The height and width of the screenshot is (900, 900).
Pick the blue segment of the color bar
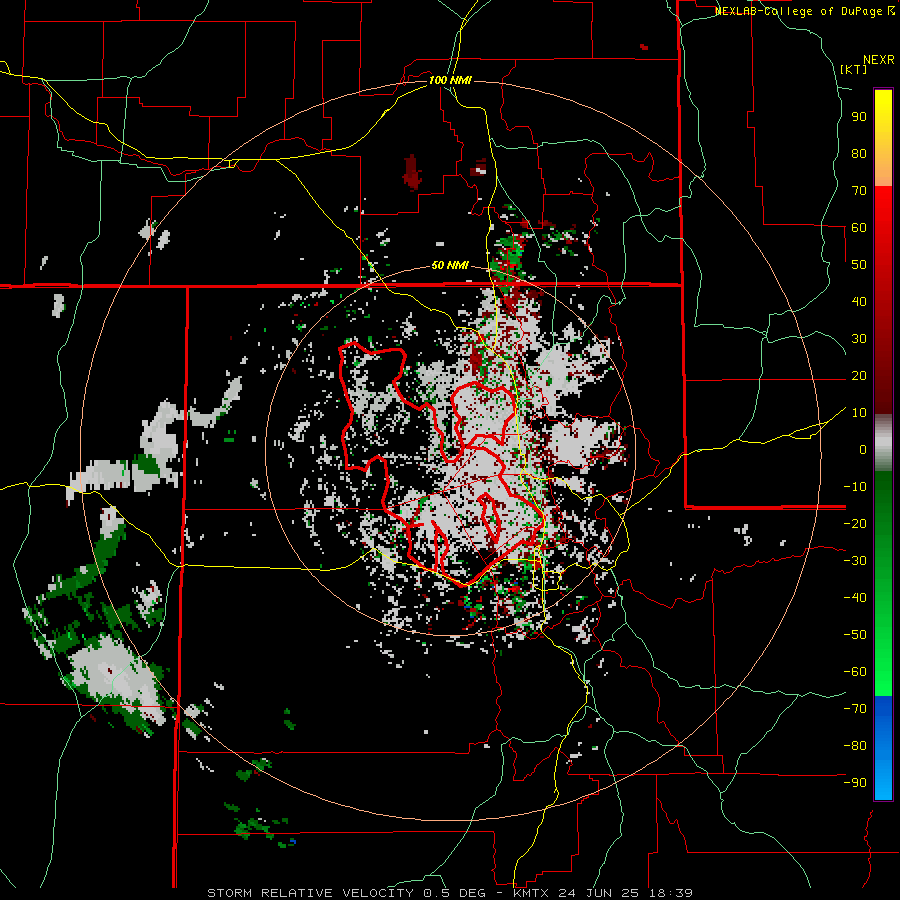[883, 746]
